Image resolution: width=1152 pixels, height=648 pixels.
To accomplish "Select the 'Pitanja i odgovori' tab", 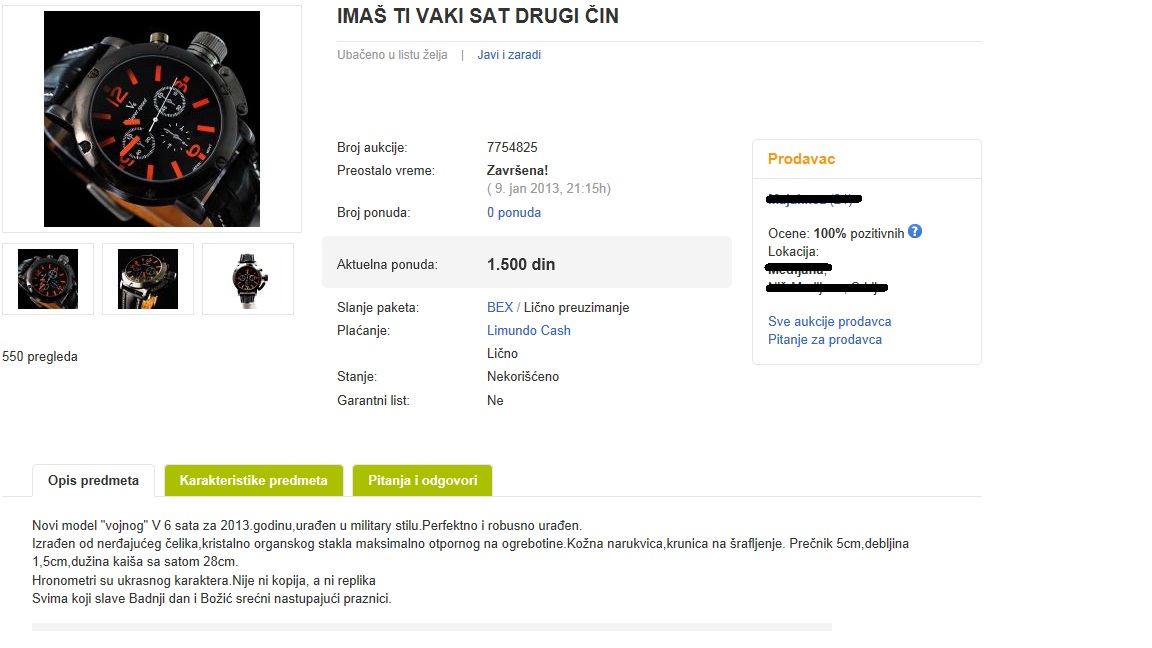I will 422,481.
